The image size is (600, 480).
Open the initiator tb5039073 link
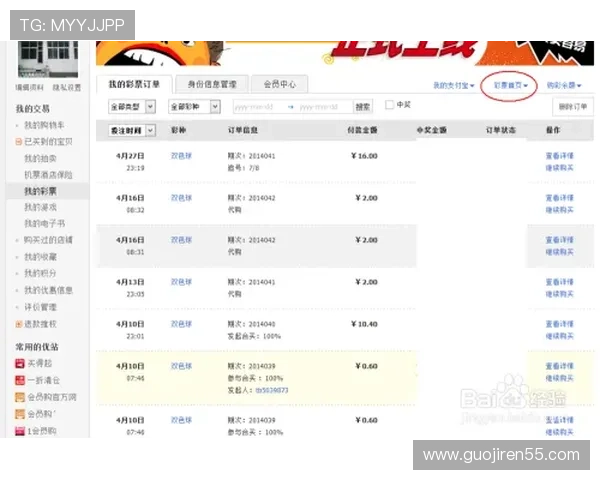tap(272, 390)
